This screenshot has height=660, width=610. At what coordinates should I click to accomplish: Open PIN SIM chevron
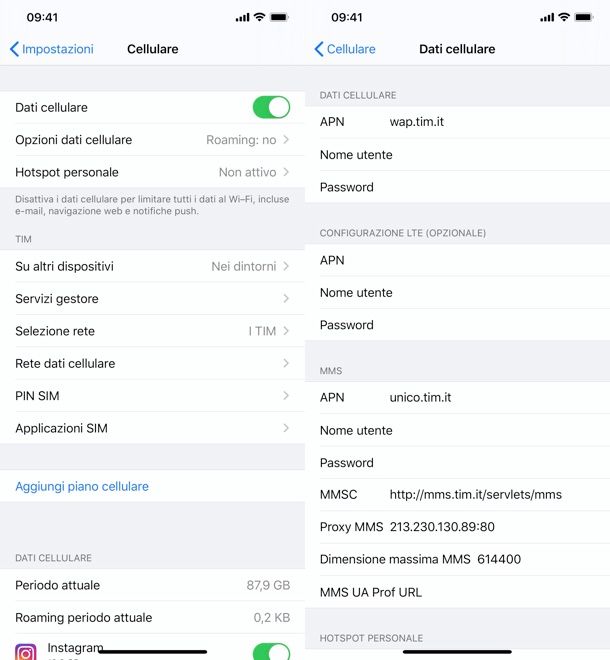pos(286,396)
